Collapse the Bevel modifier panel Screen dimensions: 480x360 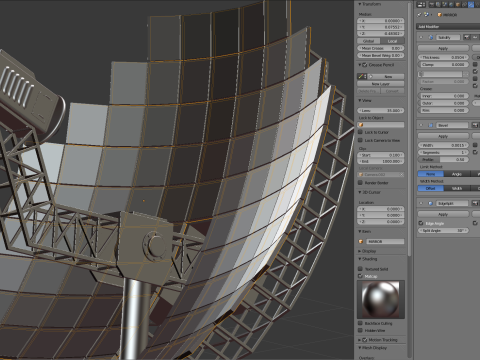[421, 125]
